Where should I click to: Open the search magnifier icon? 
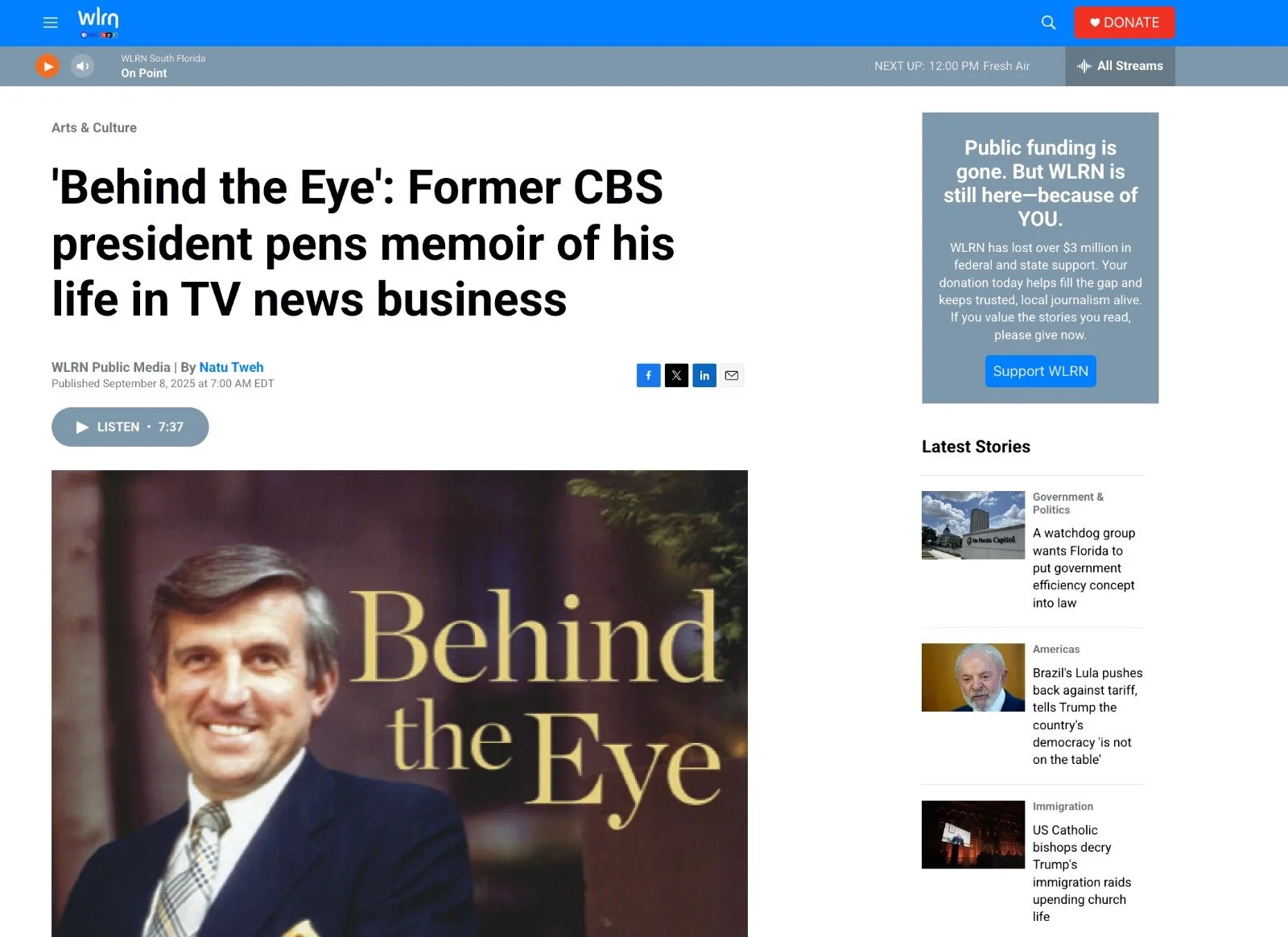click(1048, 23)
